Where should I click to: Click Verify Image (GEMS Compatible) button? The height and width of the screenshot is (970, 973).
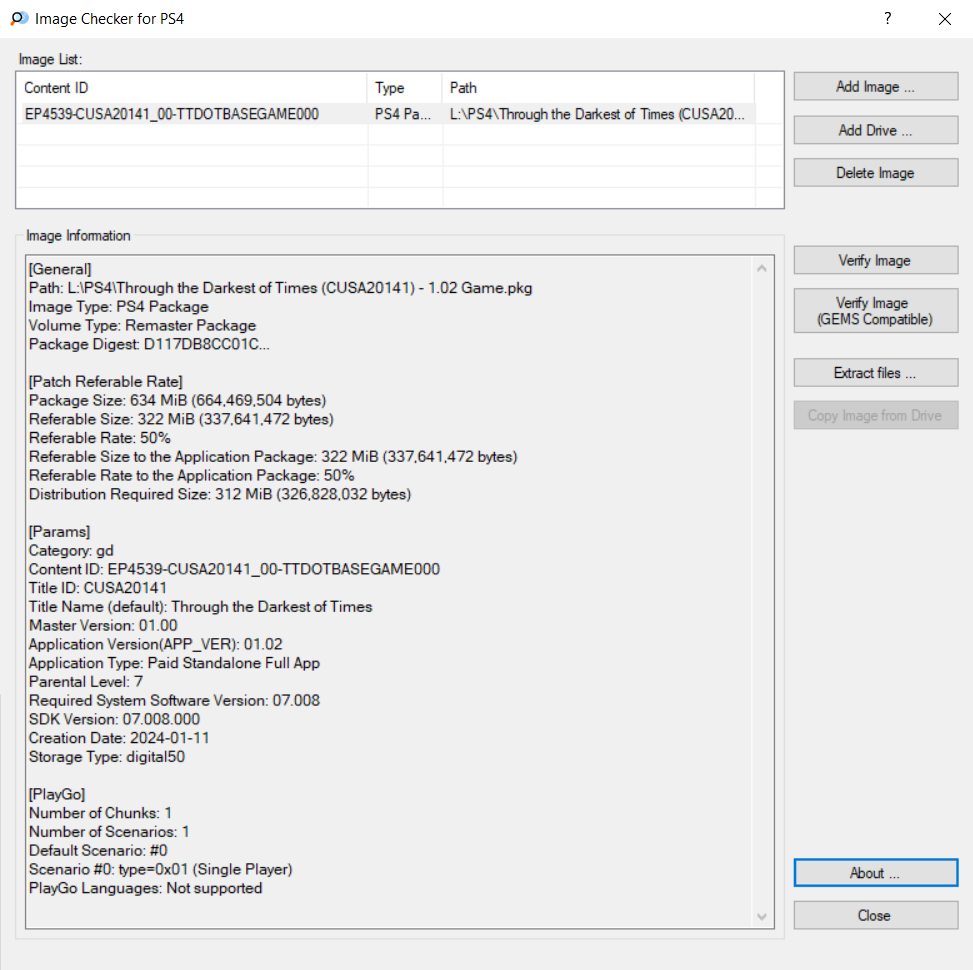point(876,311)
